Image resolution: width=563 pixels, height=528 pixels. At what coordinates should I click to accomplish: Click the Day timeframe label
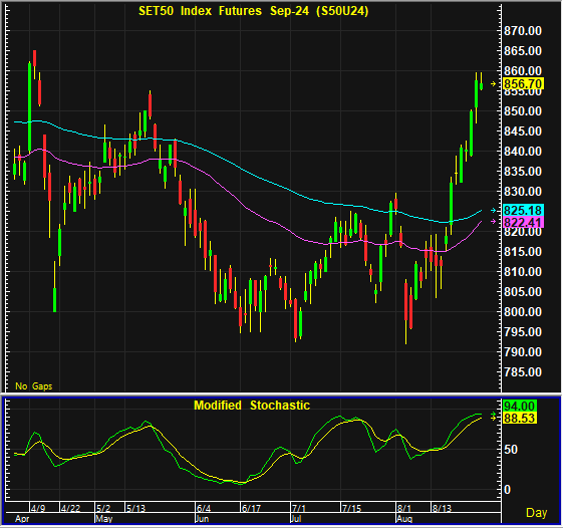[536, 513]
